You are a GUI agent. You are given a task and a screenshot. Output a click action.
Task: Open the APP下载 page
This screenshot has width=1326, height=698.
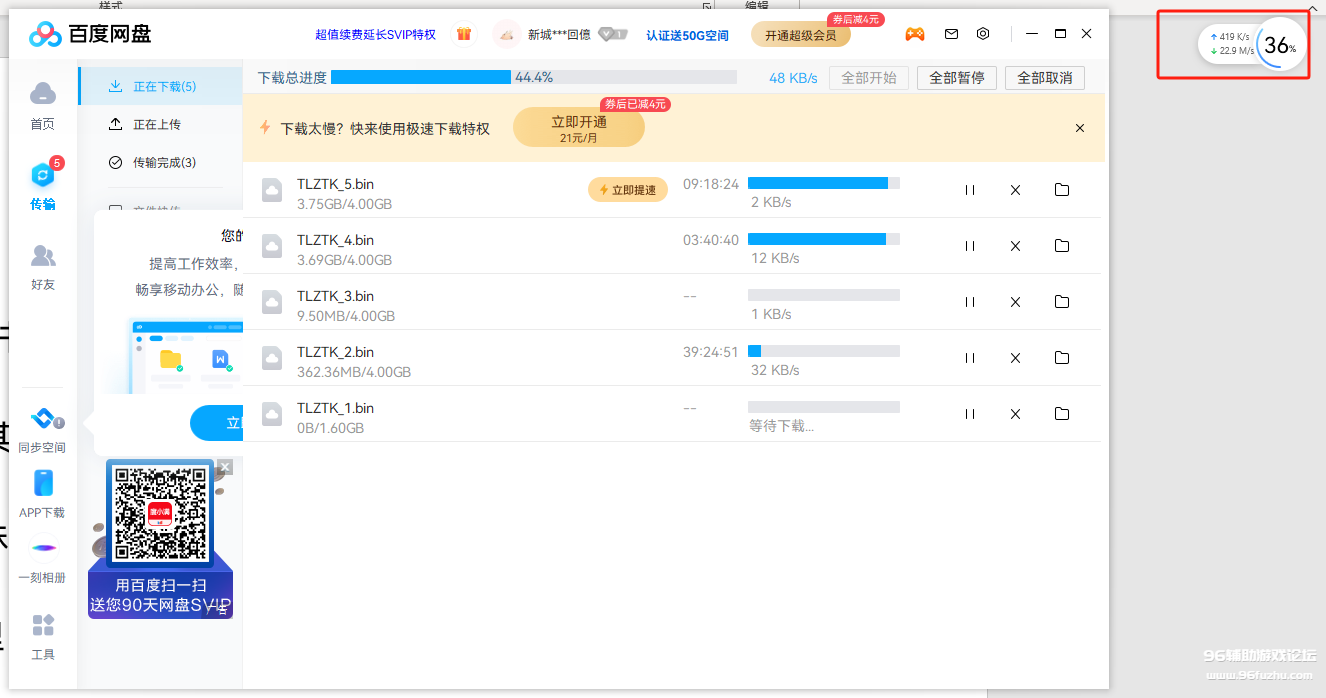click(42, 495)
